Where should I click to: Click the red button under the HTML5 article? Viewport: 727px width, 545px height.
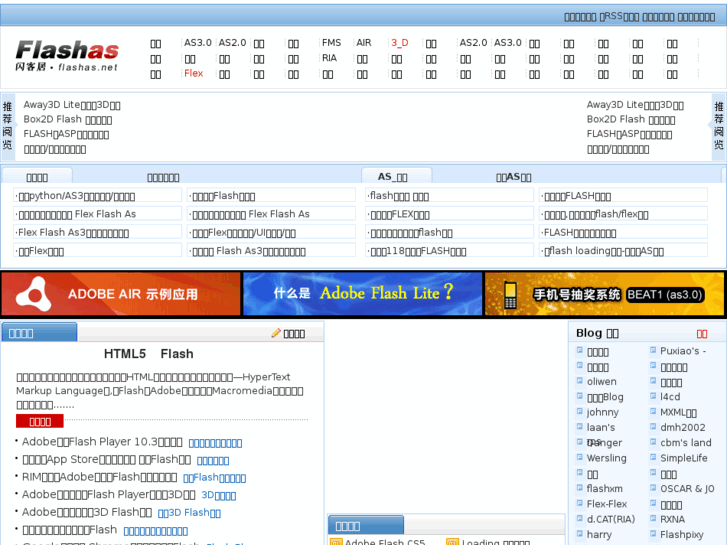[40, 421]
